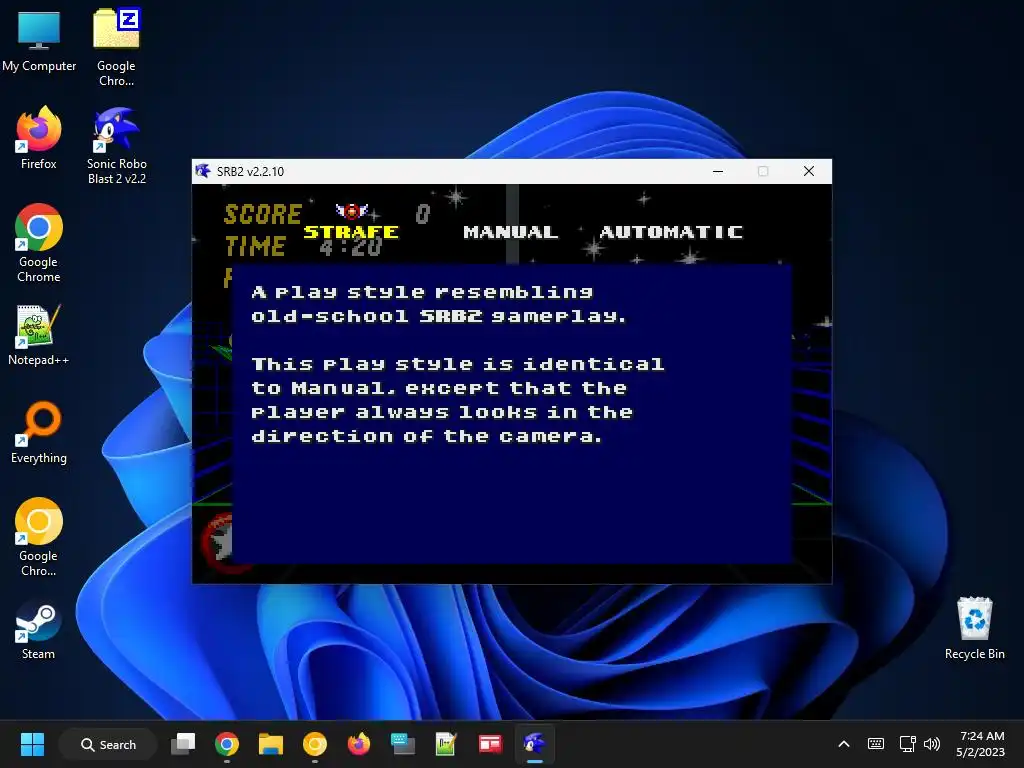Open My Computer desktop icon
The height and width of the screenshot is (768, 1024).
[39, 41]
